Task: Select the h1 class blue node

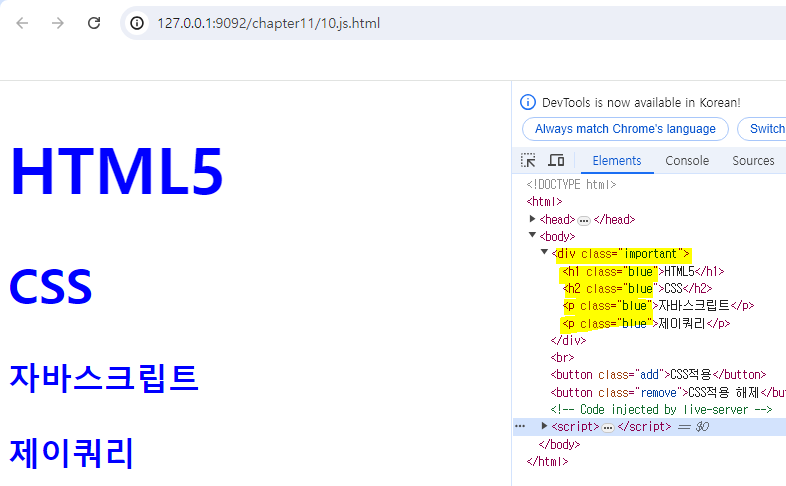Action: click(x=643, y=272)
